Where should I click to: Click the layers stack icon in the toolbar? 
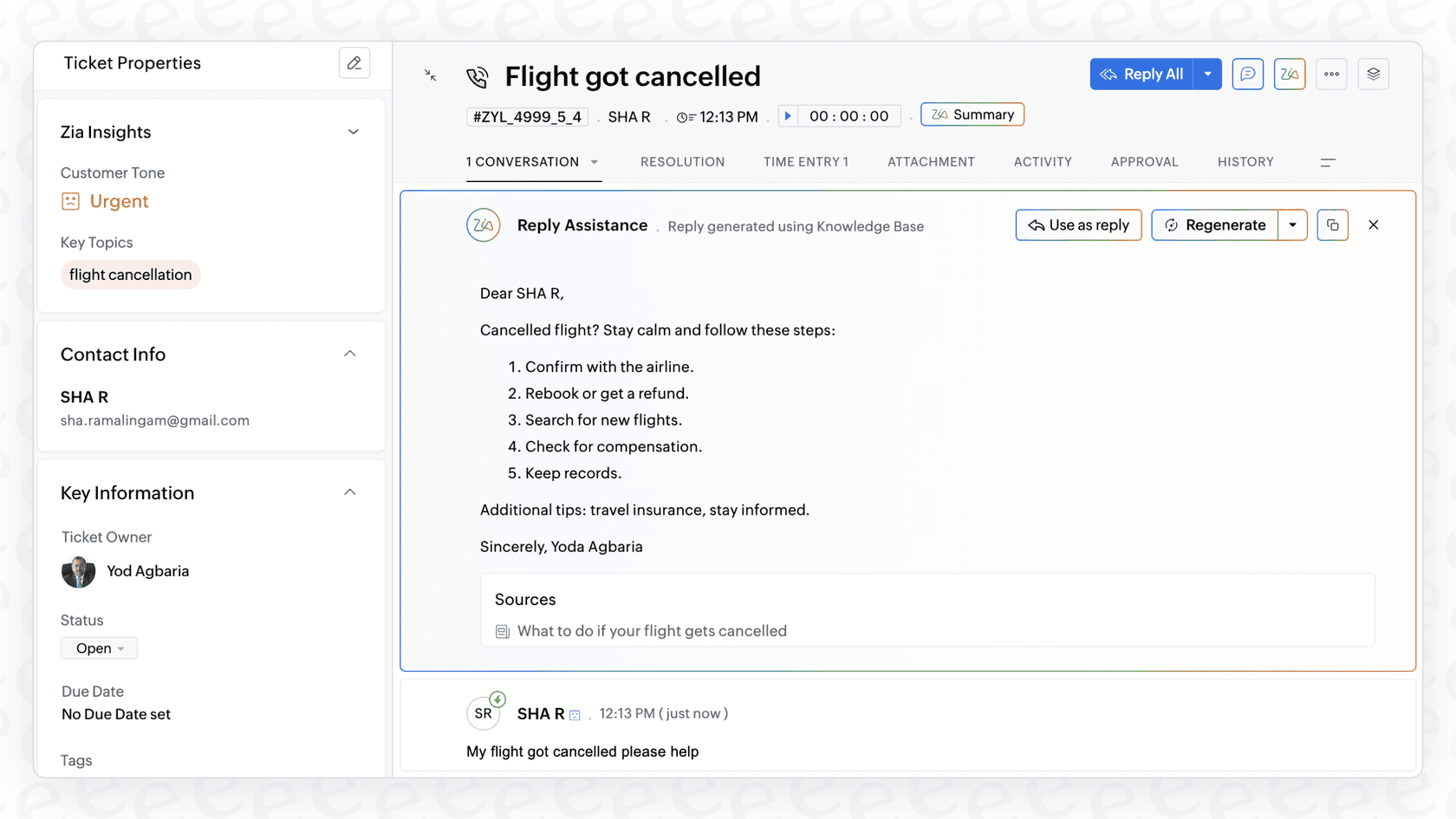(1373, 74)
